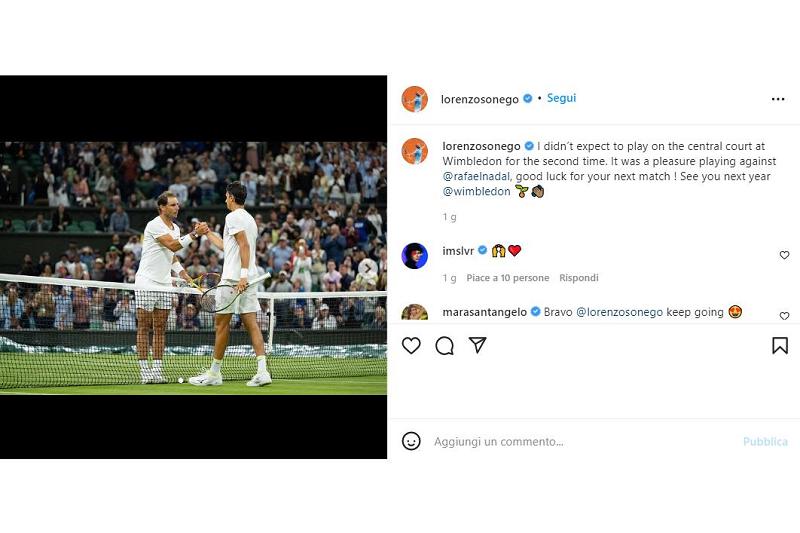Open lorenzosonego profile picture in post header
Viewport: 800px width, 533px height.
tap(415, 99)
